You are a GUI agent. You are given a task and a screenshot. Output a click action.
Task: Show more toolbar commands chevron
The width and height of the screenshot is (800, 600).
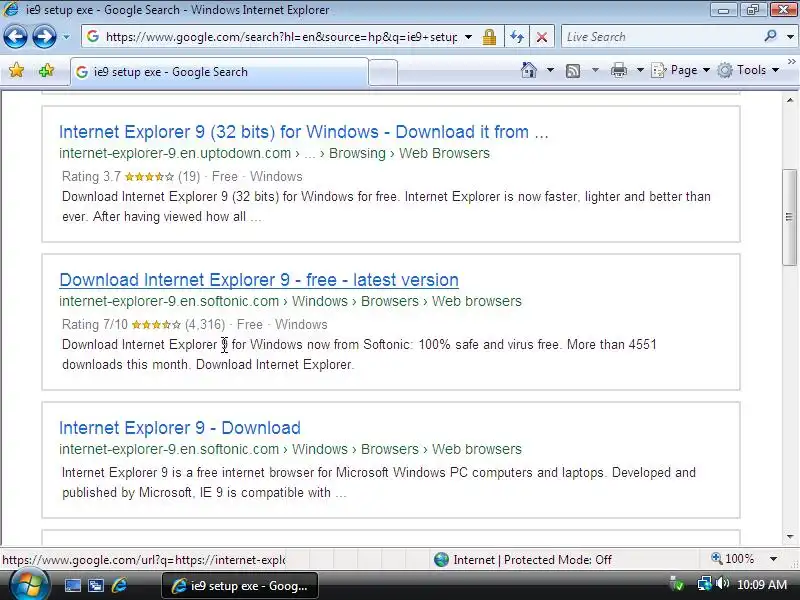[x=791, y=62]
